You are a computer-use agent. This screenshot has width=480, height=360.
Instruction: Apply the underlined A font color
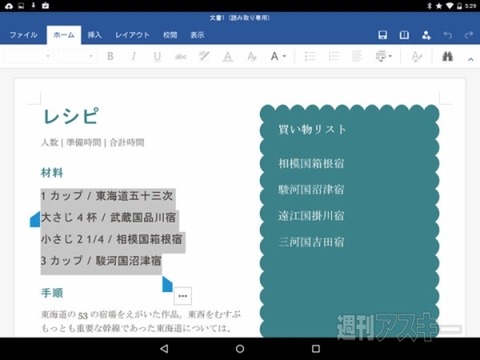pos(228,57)
